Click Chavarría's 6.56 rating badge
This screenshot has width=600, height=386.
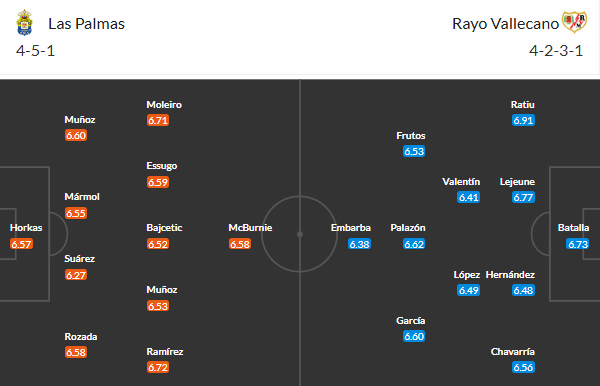click(523, 368)
